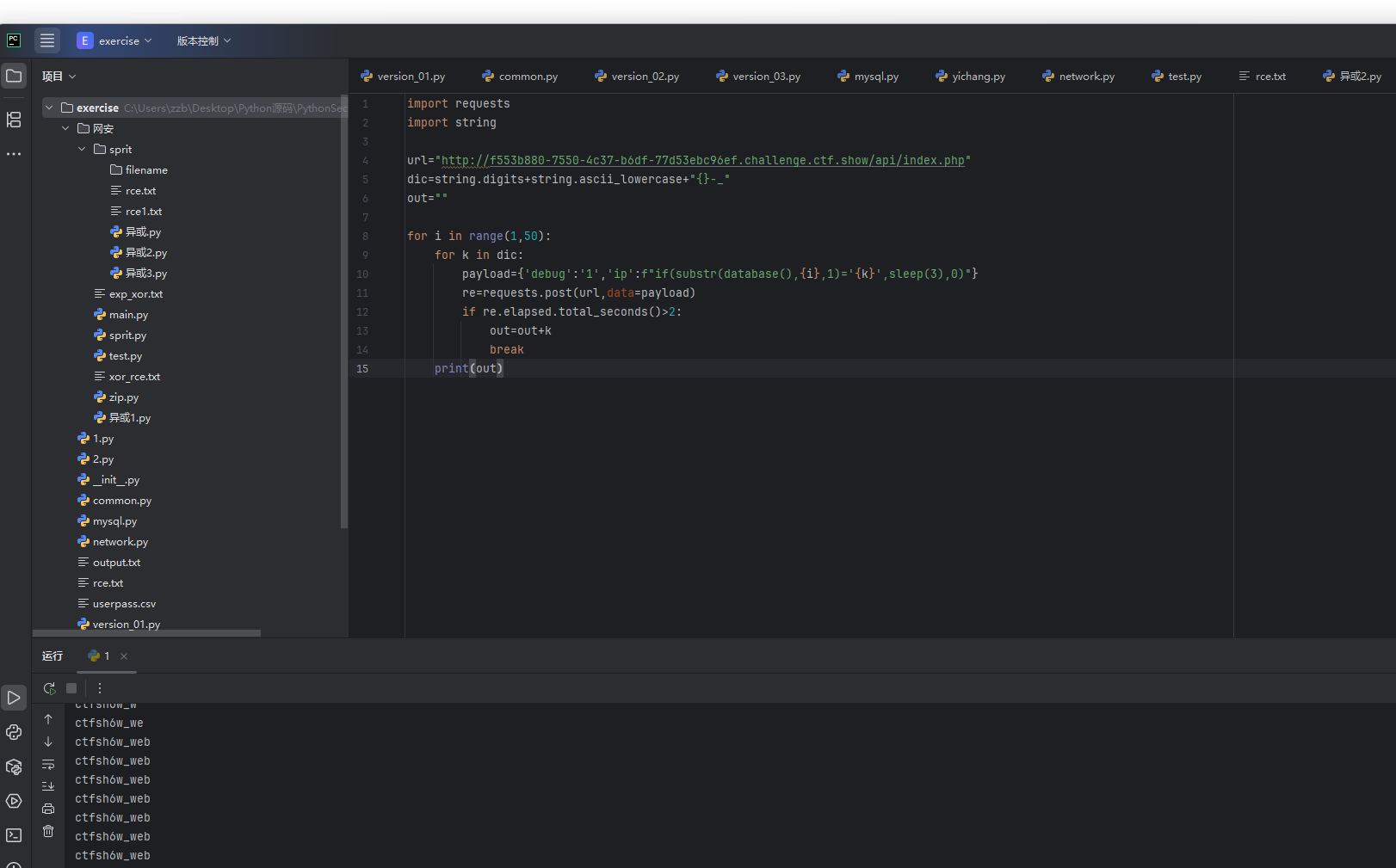Click the PyCharm logo icon
Viewport: 1396px width, 868px height.
click(14, 40)
